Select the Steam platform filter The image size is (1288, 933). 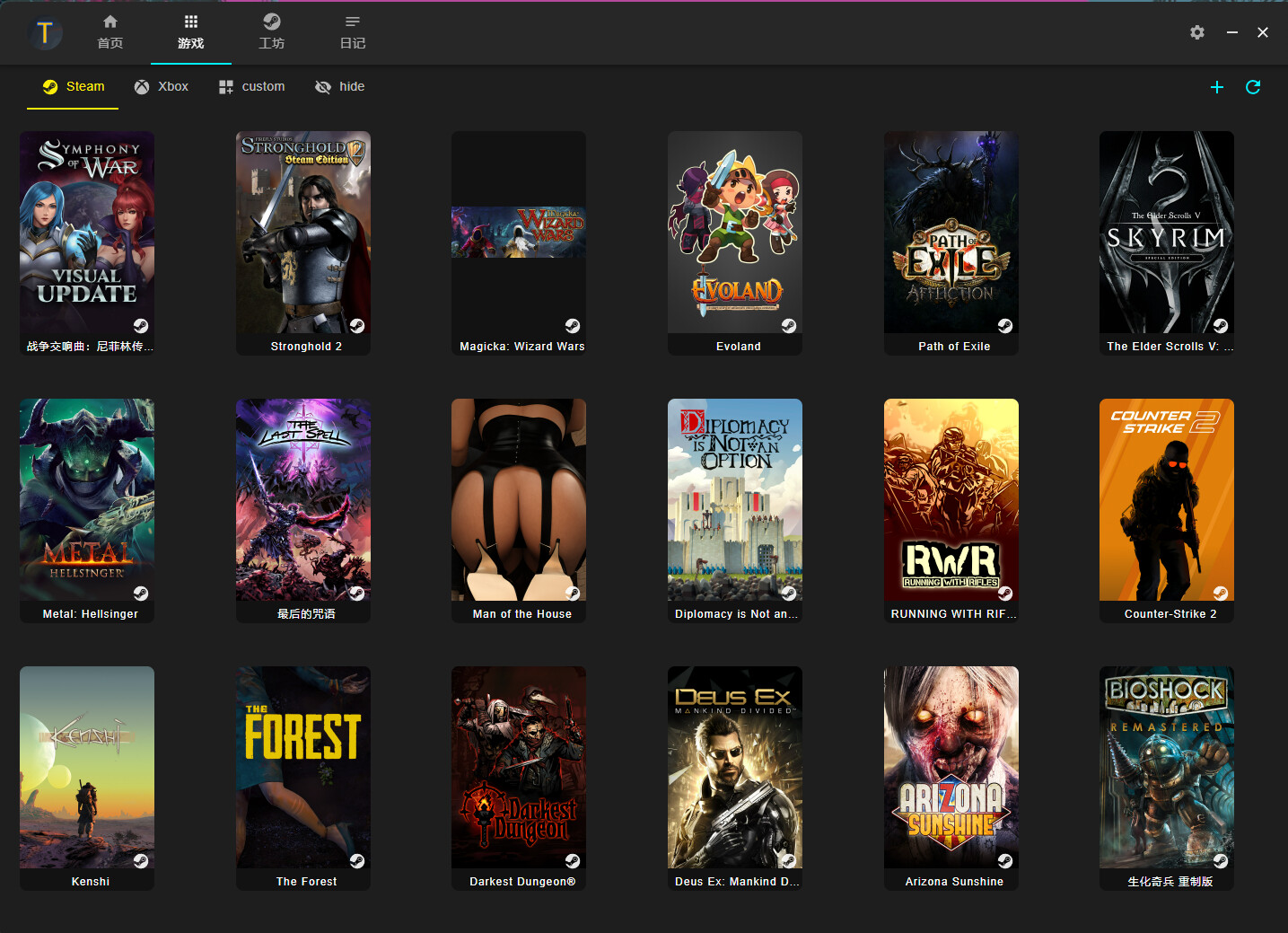(x=72, y=86)
